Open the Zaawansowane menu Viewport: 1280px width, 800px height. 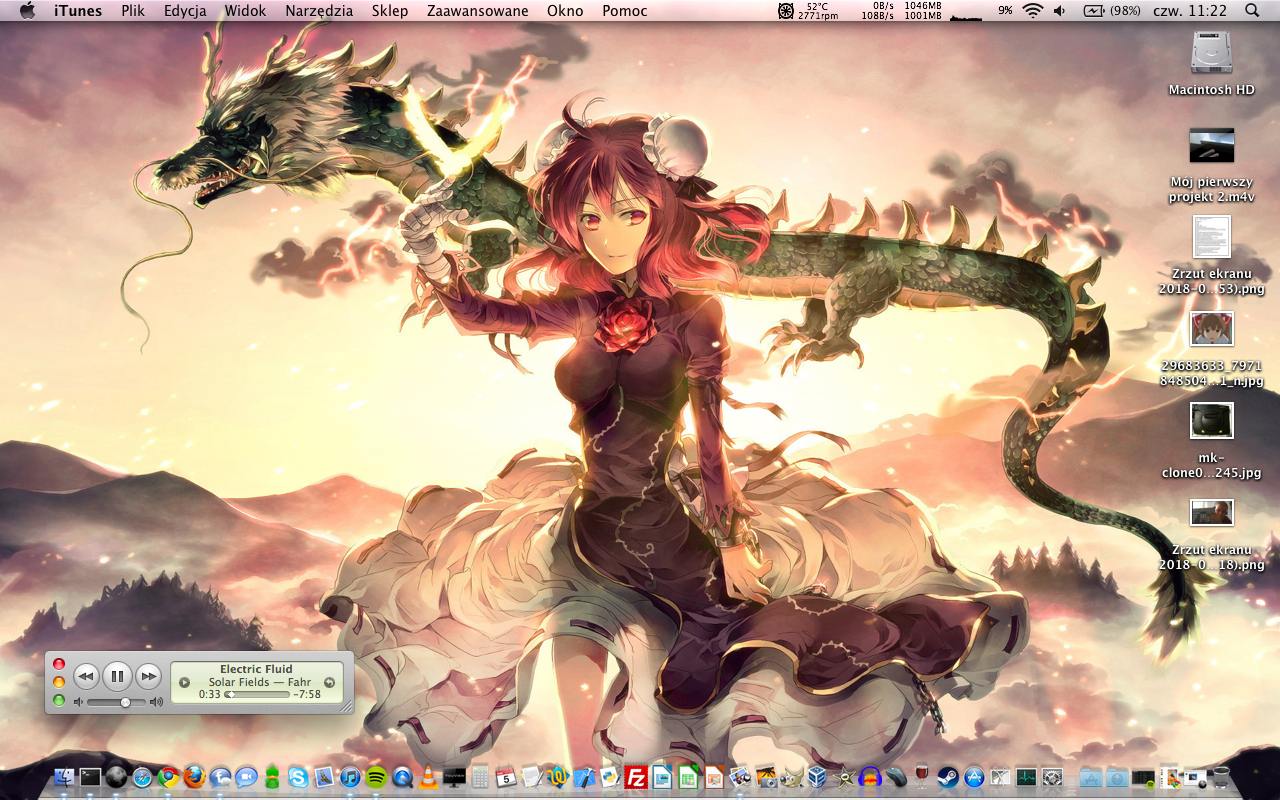pyautogui.click(x=477, y=10)
